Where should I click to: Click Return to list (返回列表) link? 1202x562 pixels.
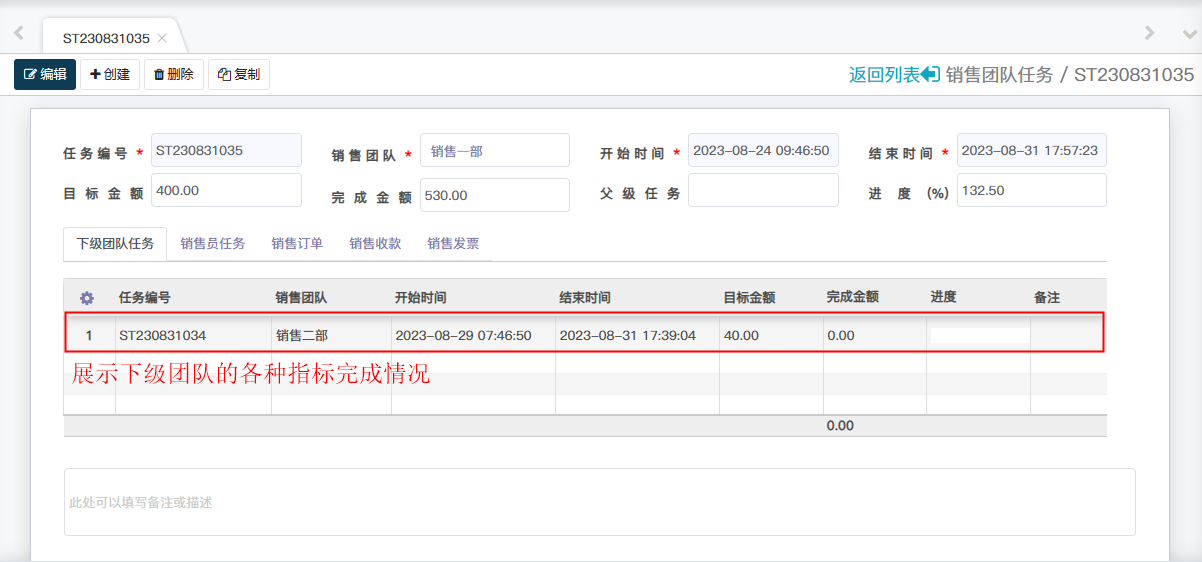coord(893,74)
